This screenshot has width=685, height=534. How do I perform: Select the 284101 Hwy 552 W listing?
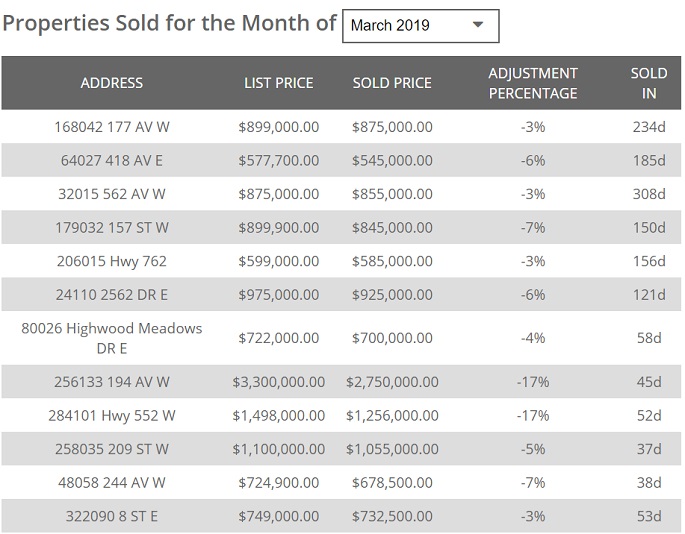[x=112, y=415]
